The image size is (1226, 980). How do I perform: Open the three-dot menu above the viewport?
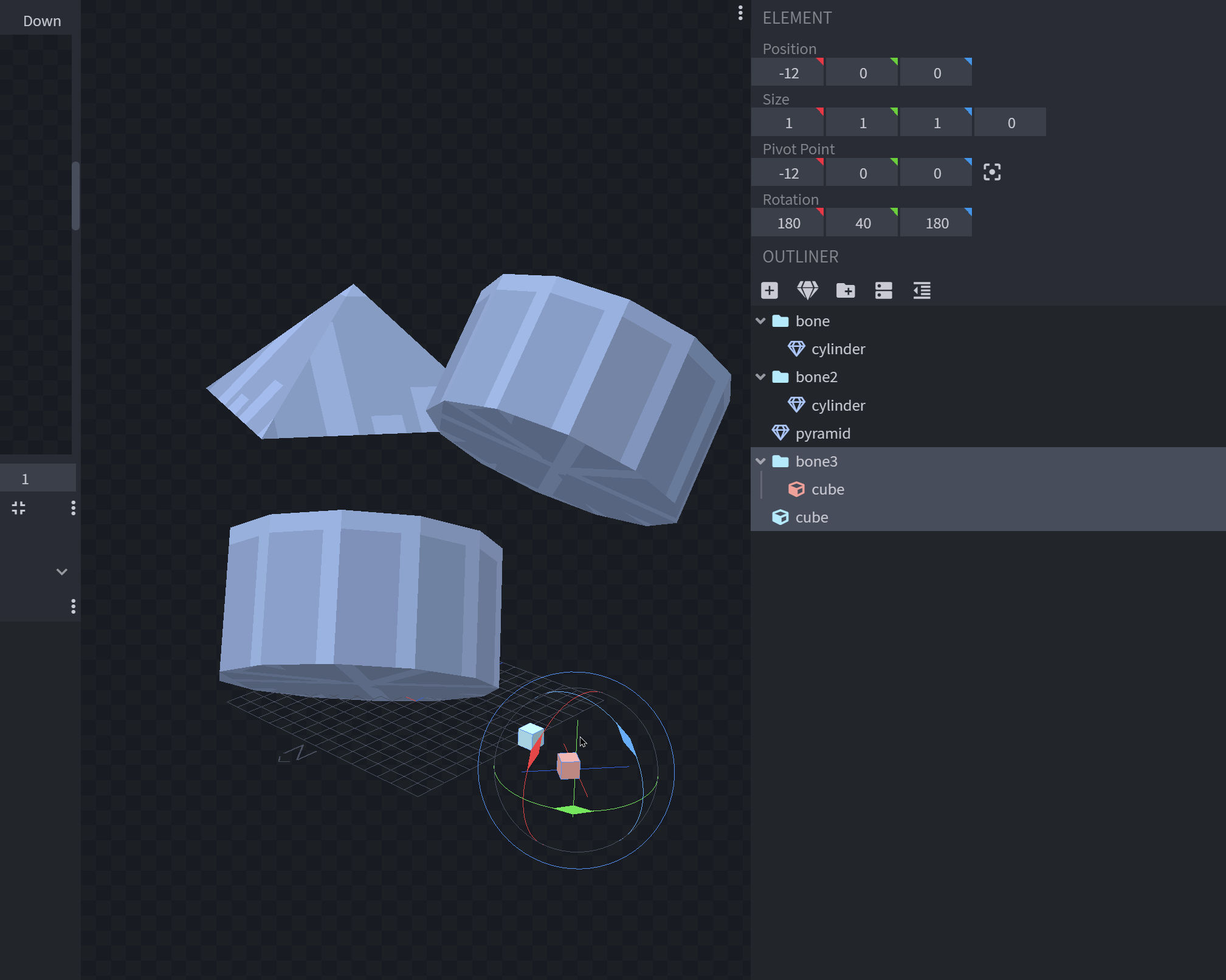[739, 13]
